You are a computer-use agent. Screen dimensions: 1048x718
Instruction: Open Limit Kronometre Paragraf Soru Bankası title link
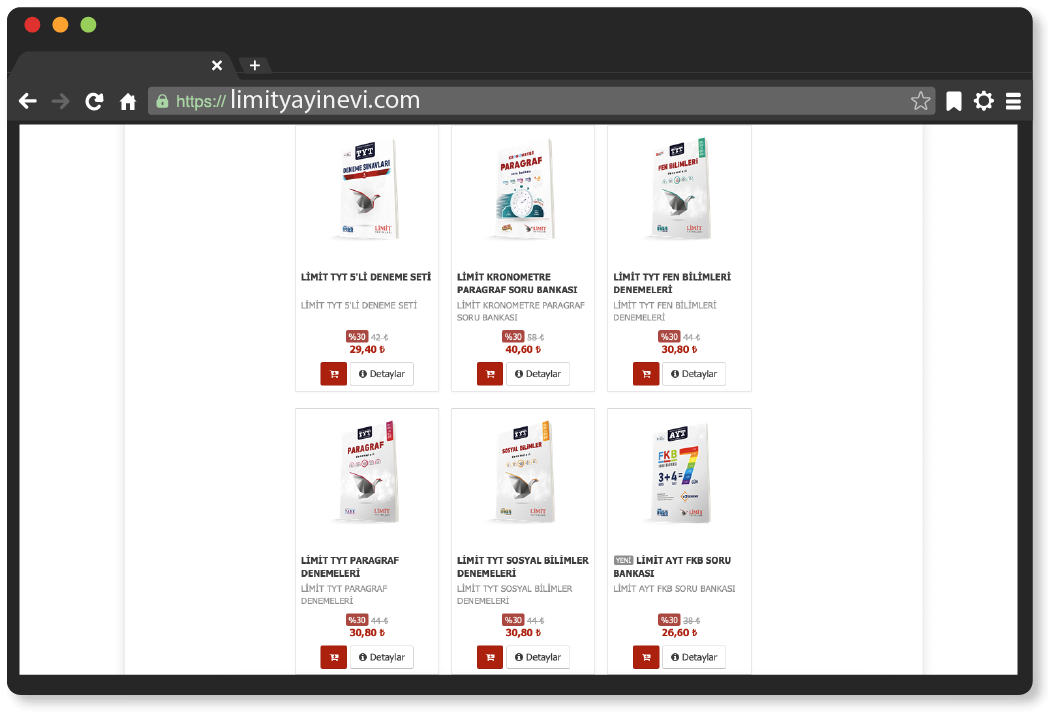[x=517, y=283]
